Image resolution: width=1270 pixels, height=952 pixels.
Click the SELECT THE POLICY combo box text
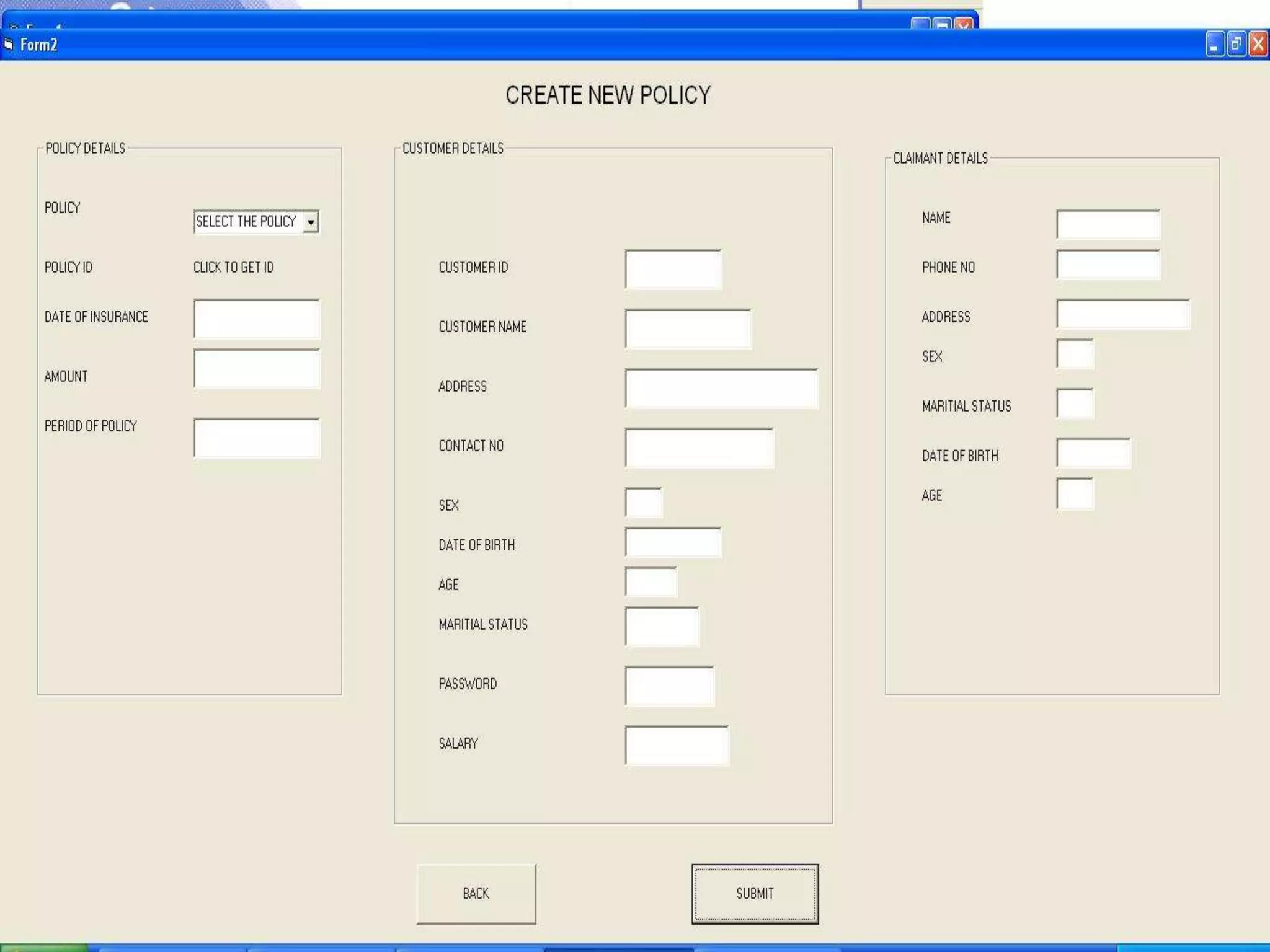pos(247,222)
